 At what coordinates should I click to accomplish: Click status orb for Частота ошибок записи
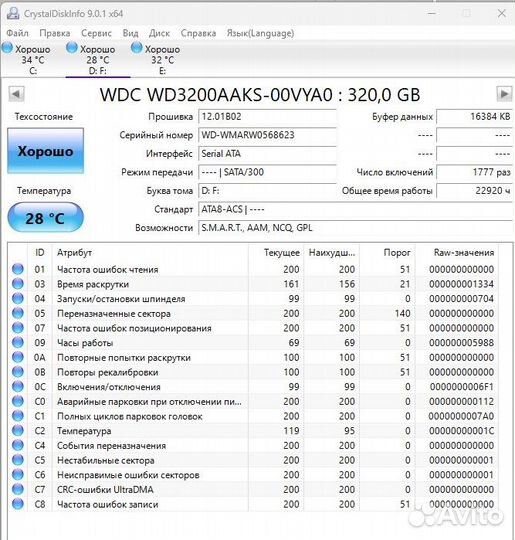[x=18, y=504]
